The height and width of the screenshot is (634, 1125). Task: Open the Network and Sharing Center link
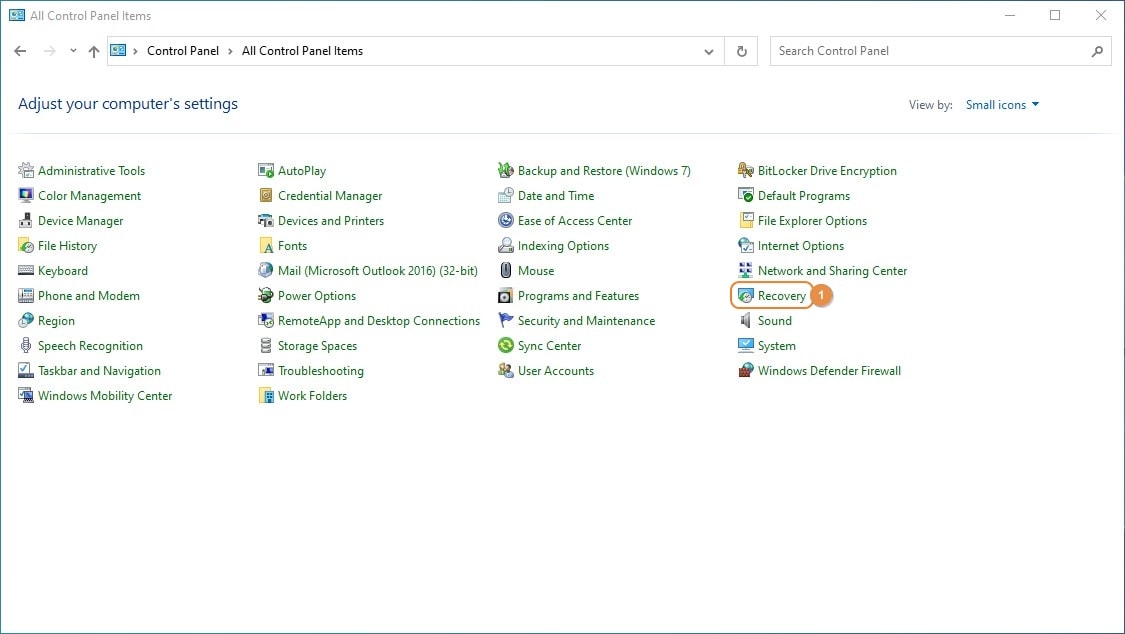point(832,271)
